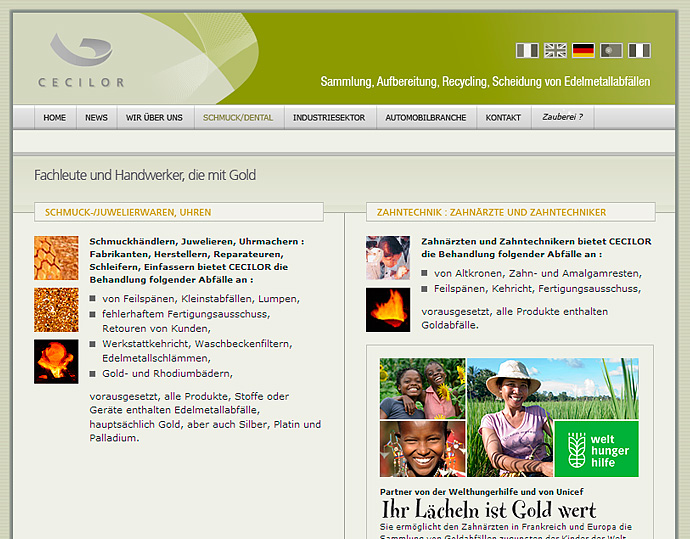Click 'Feilspänen, Kehricht, Fertigungsausschuss,' bullet
This screenshot has width=690, height=539.
[x=537, y=289]
